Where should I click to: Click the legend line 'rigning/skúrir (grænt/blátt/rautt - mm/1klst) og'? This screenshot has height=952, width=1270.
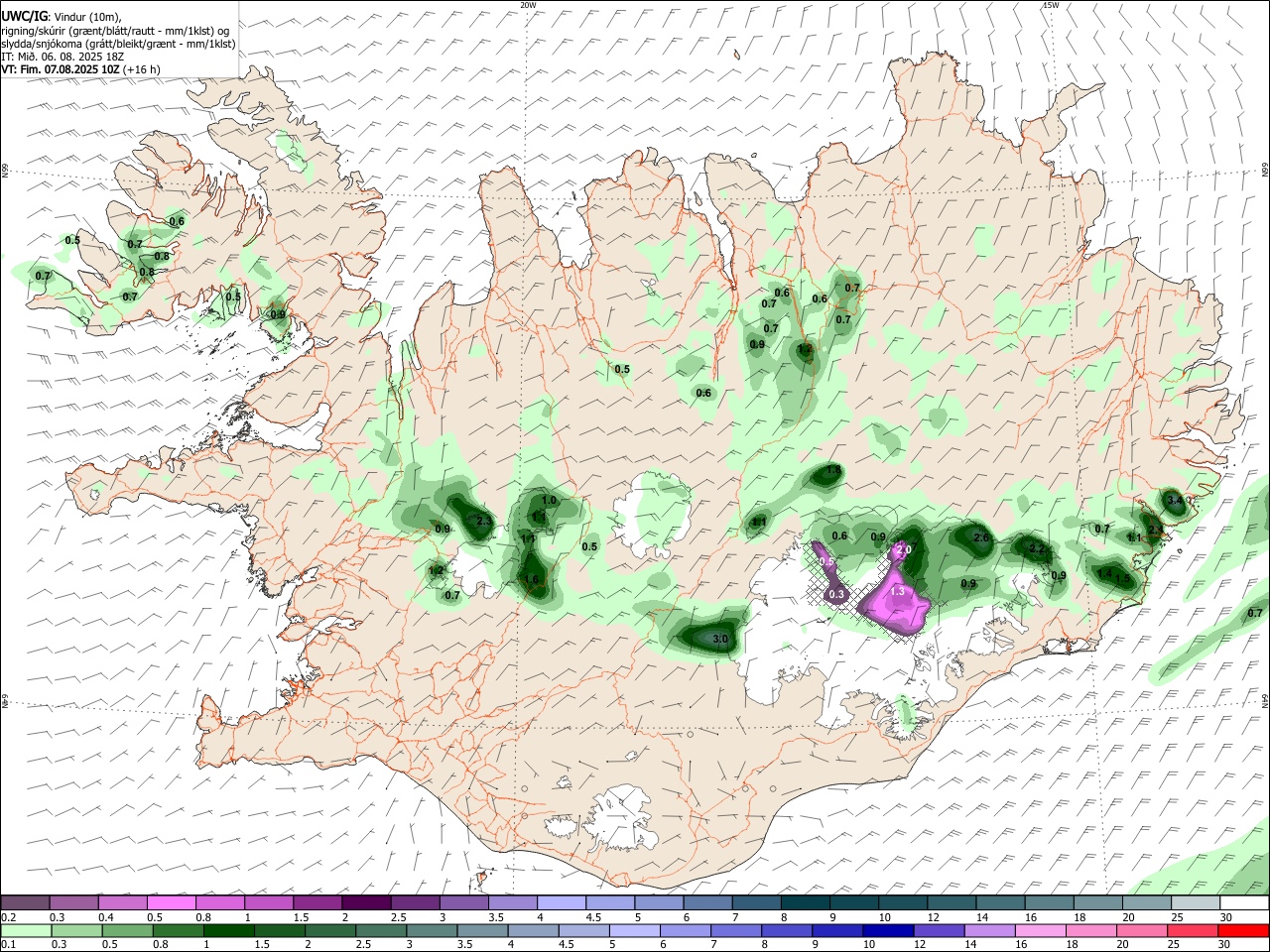(x=115, y=31)
